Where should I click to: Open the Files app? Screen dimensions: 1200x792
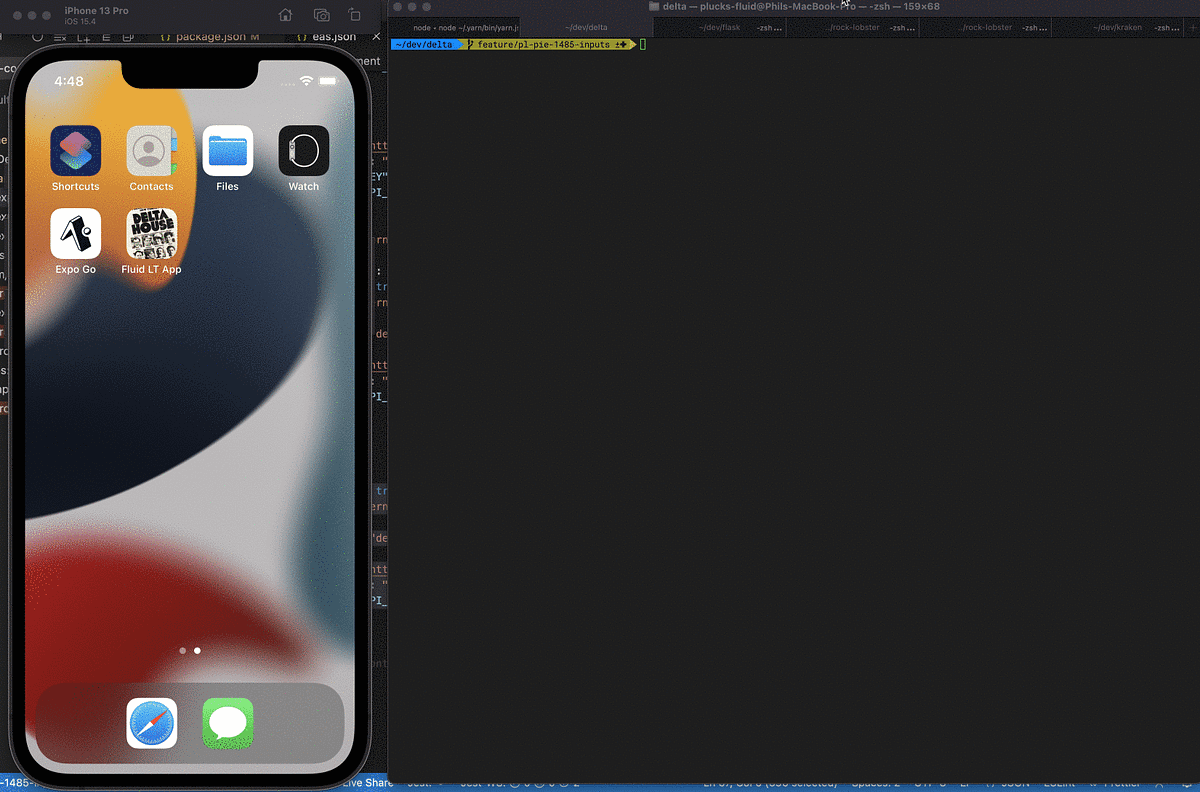click(228, 150)
